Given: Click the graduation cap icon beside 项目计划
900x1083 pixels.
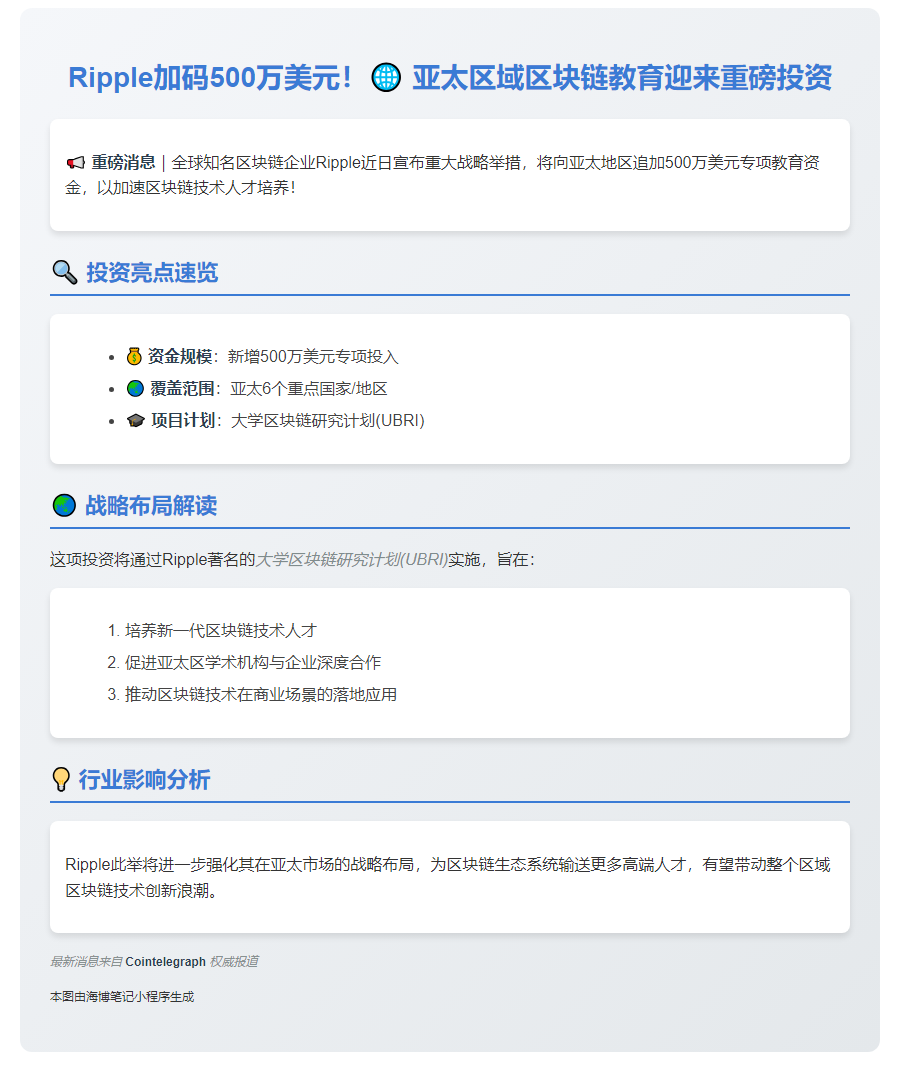Looking at the screenshot, I should coord(135,421).
